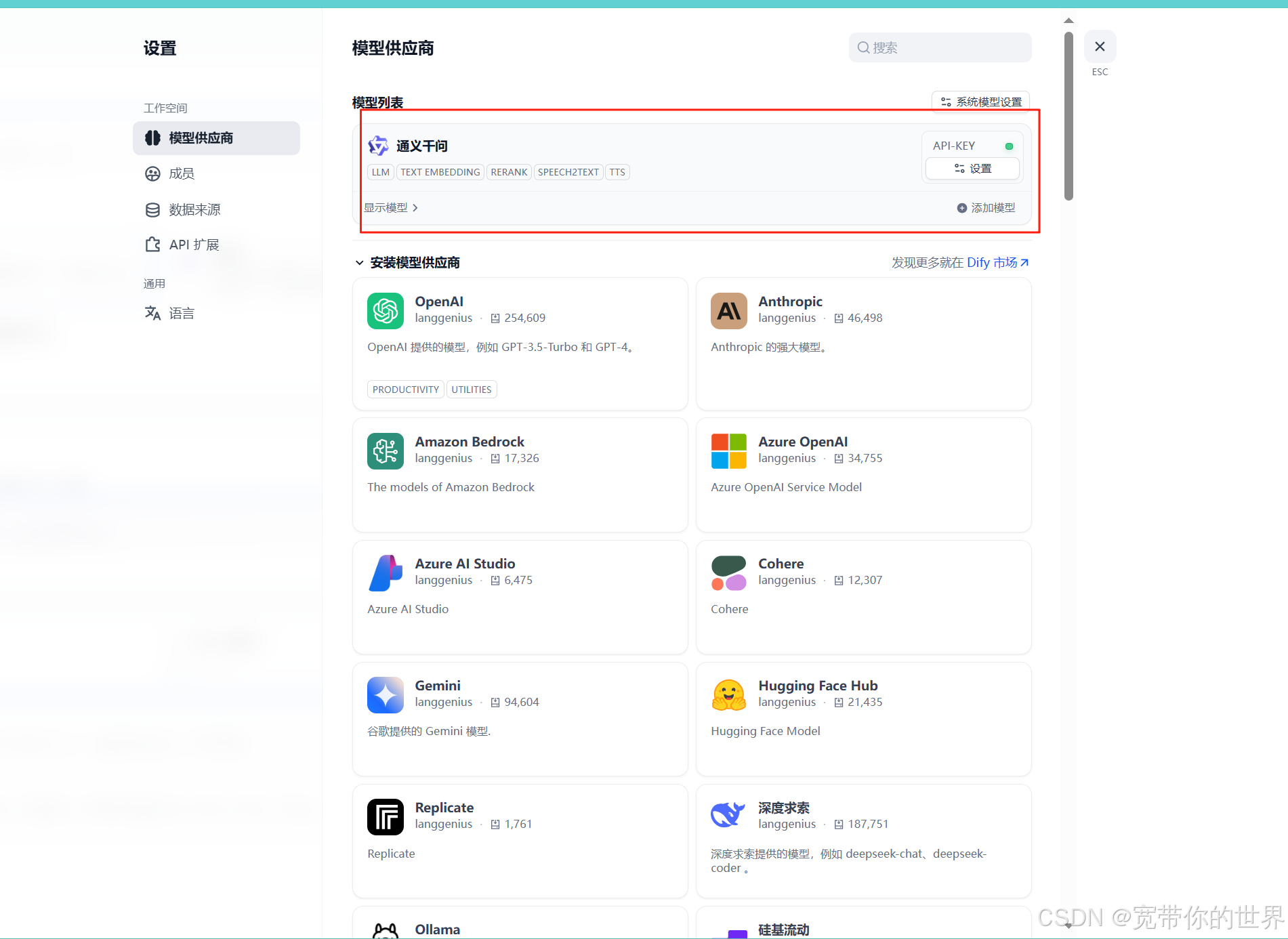Expand 显示模型 for 通义千问
The width and height of the screenshot is (1288, 939).
tap(391, 208)
